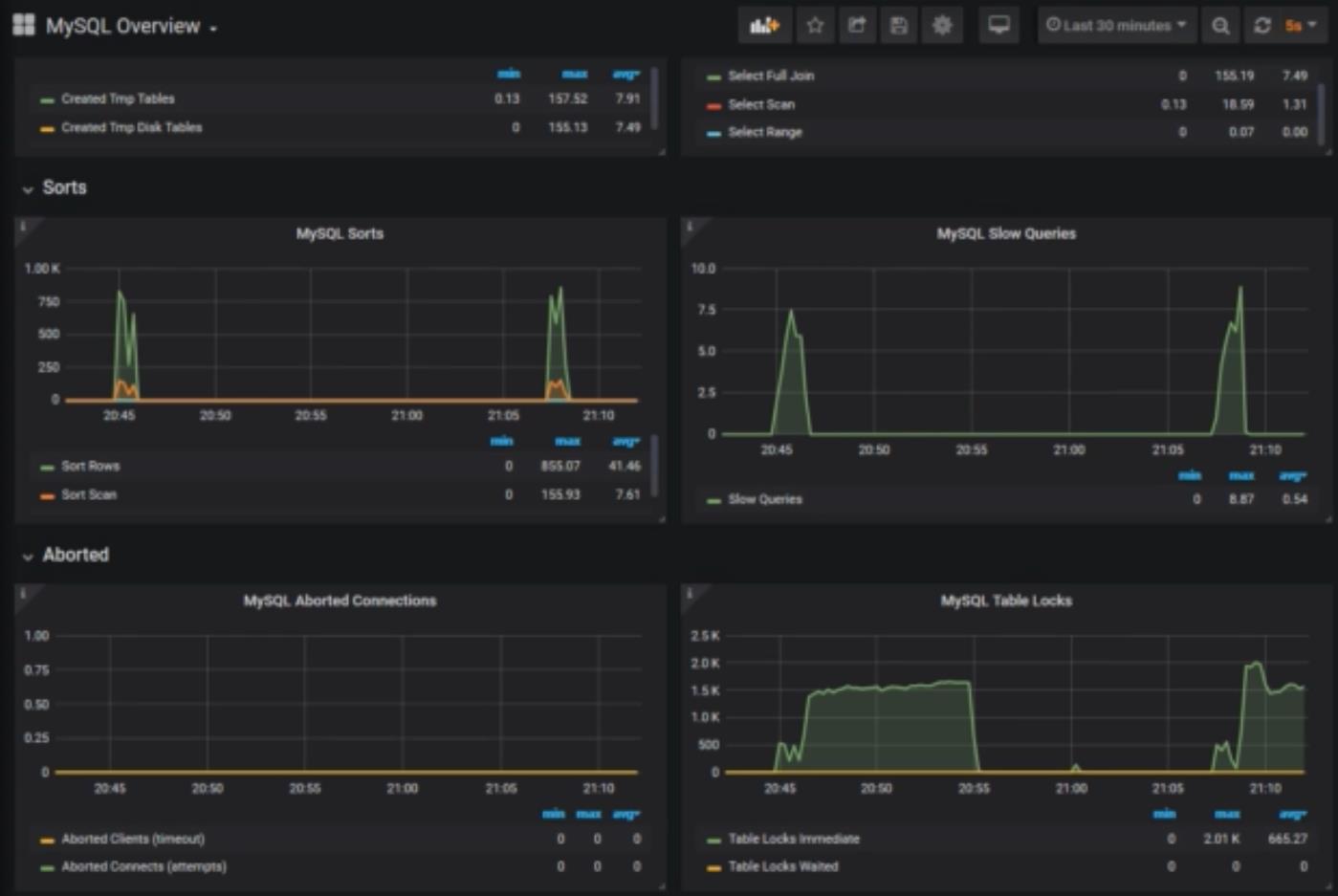Sort MySQL Sorts legend by min column
Image resolution: width=1338 pixels, height=896 pixels.
(501, 441)
